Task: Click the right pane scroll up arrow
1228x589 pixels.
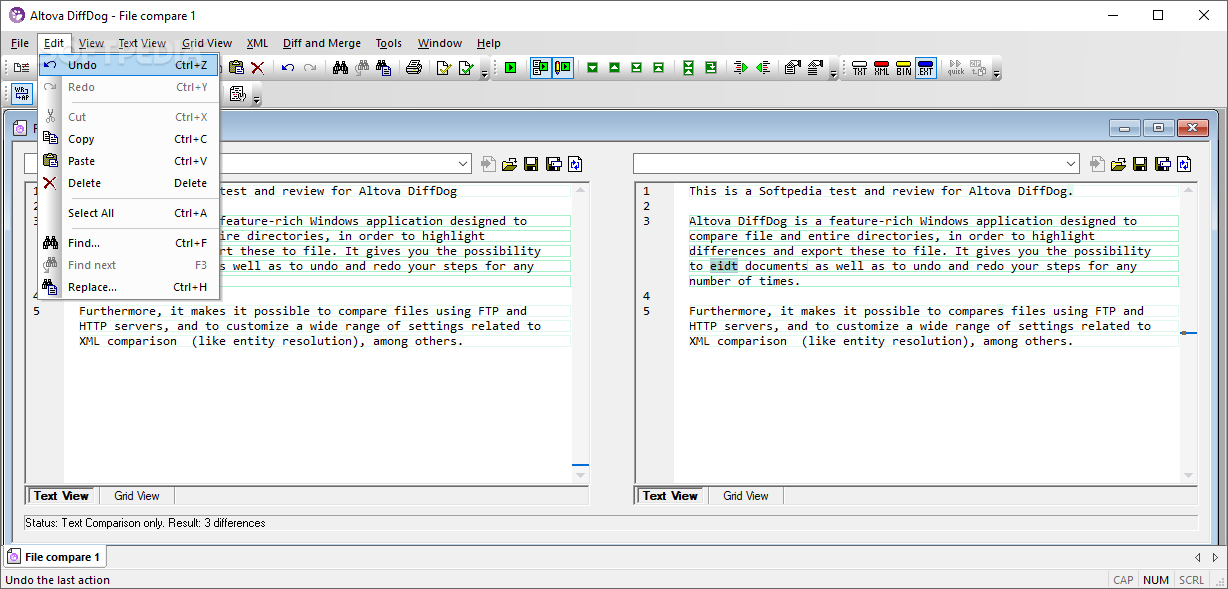Action: tap(1188, 190)
